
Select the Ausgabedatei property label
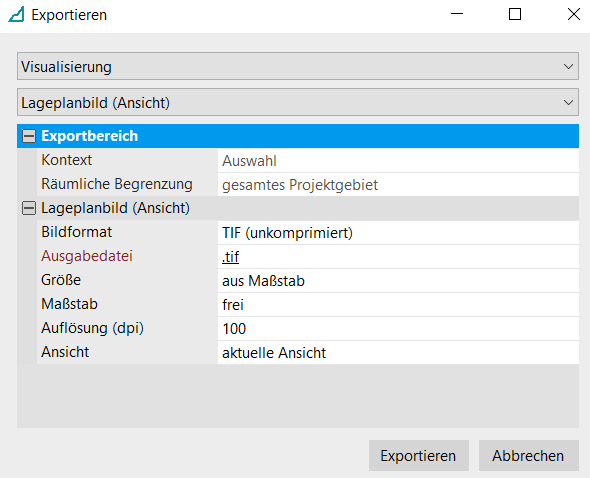(87, 256)
